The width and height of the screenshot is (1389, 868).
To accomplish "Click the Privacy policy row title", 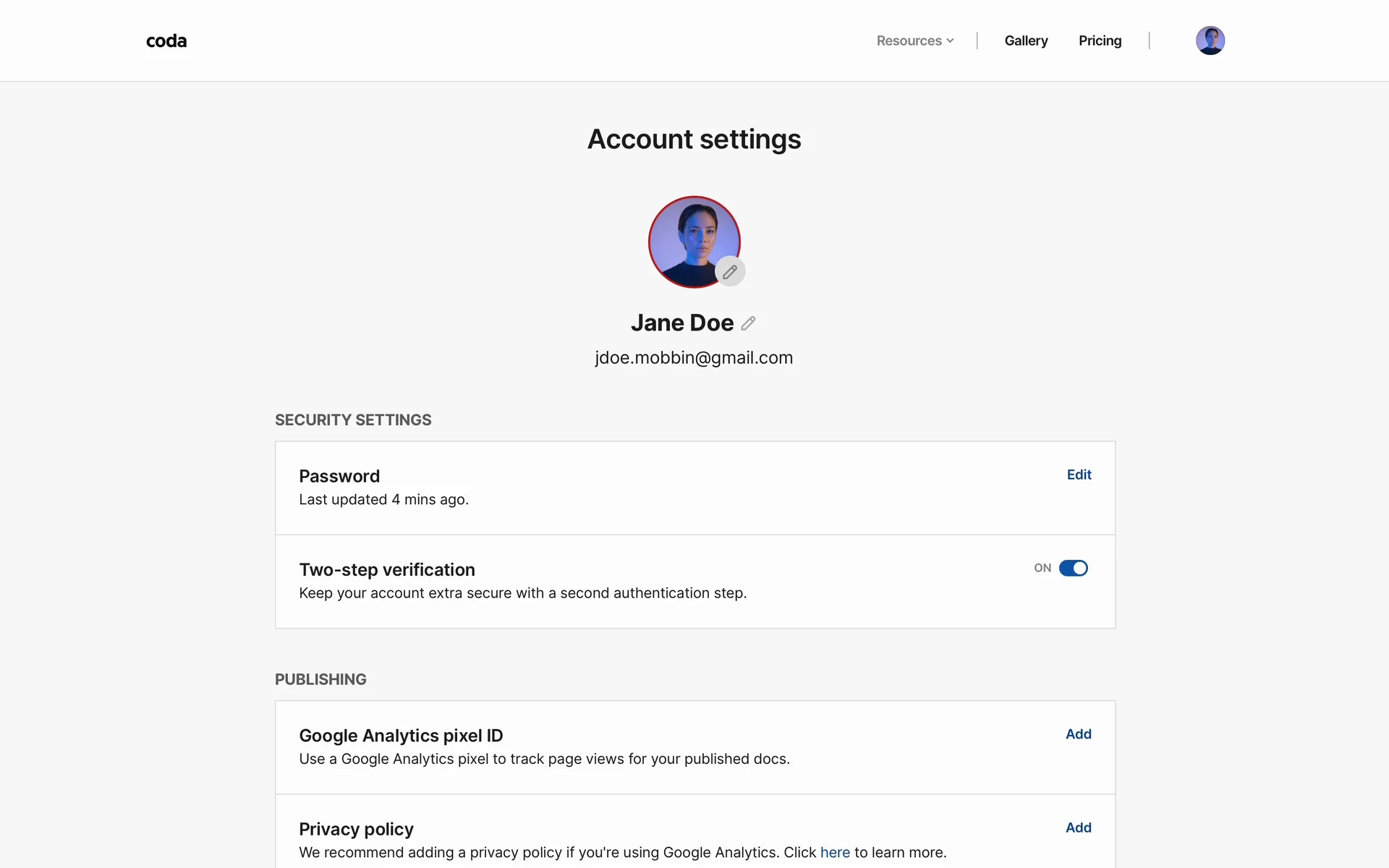I will [356, 829].
